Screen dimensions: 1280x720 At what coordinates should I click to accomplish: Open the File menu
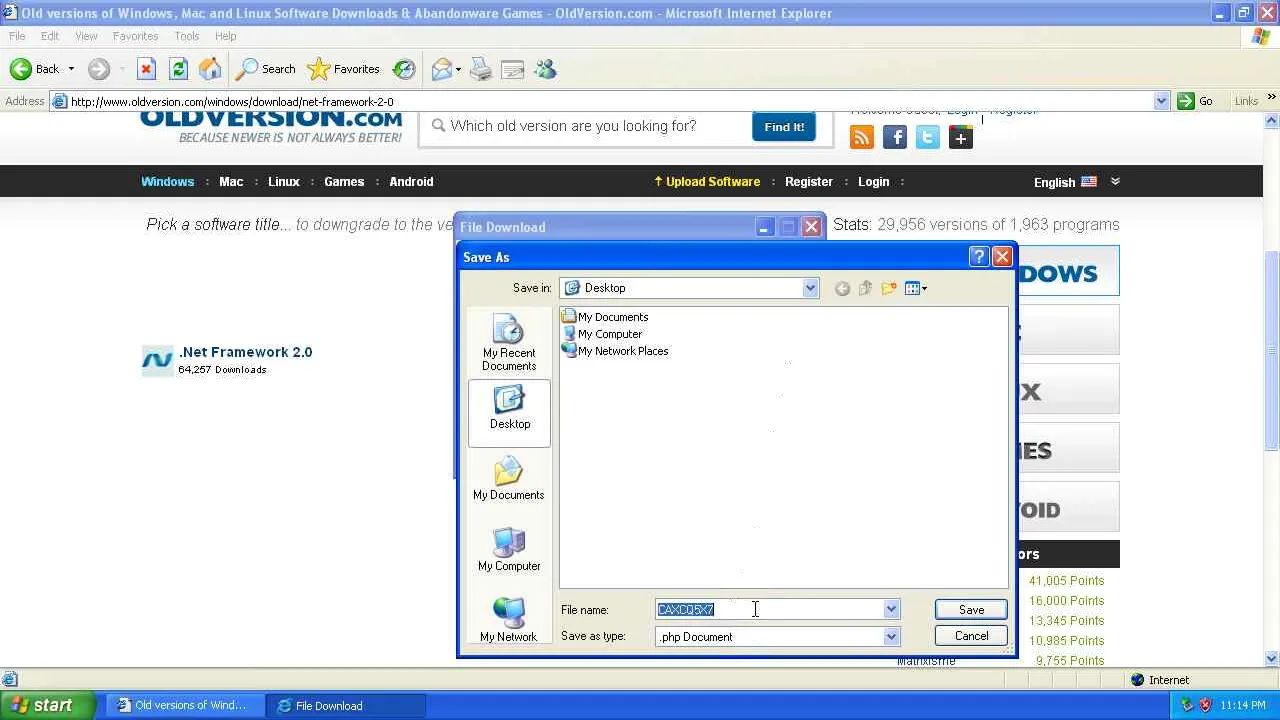pos(17,36)
